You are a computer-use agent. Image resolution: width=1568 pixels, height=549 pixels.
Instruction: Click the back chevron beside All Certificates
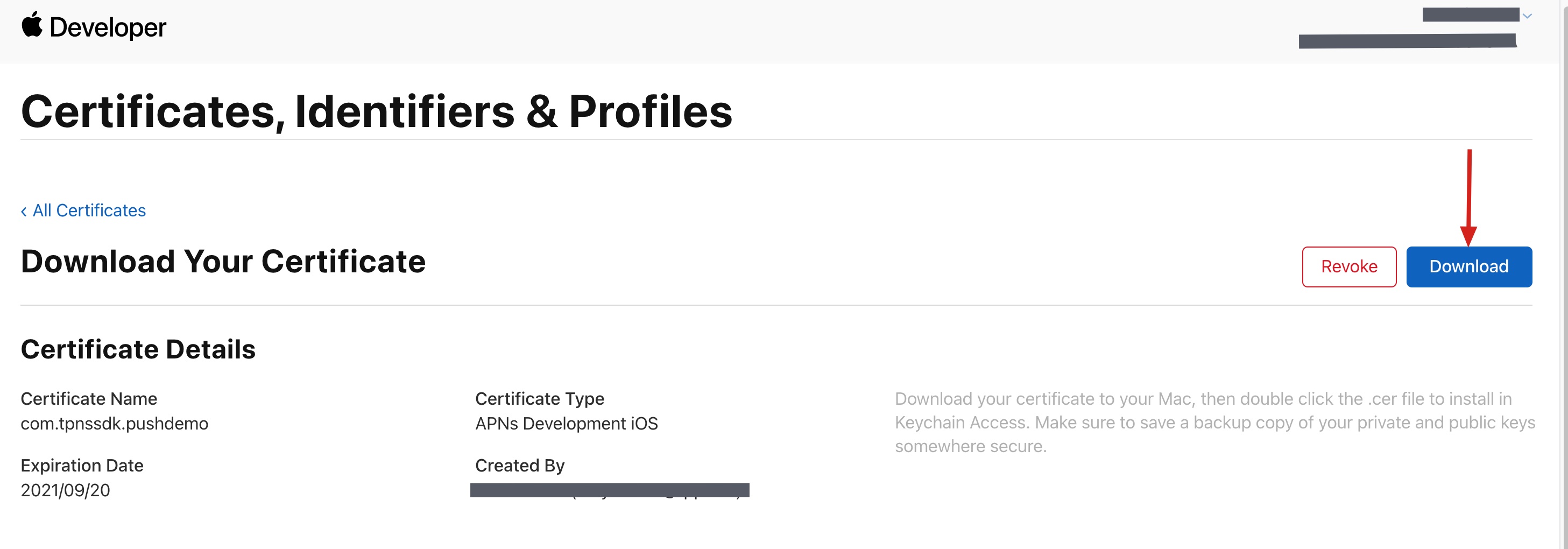[x=24, y=211]
